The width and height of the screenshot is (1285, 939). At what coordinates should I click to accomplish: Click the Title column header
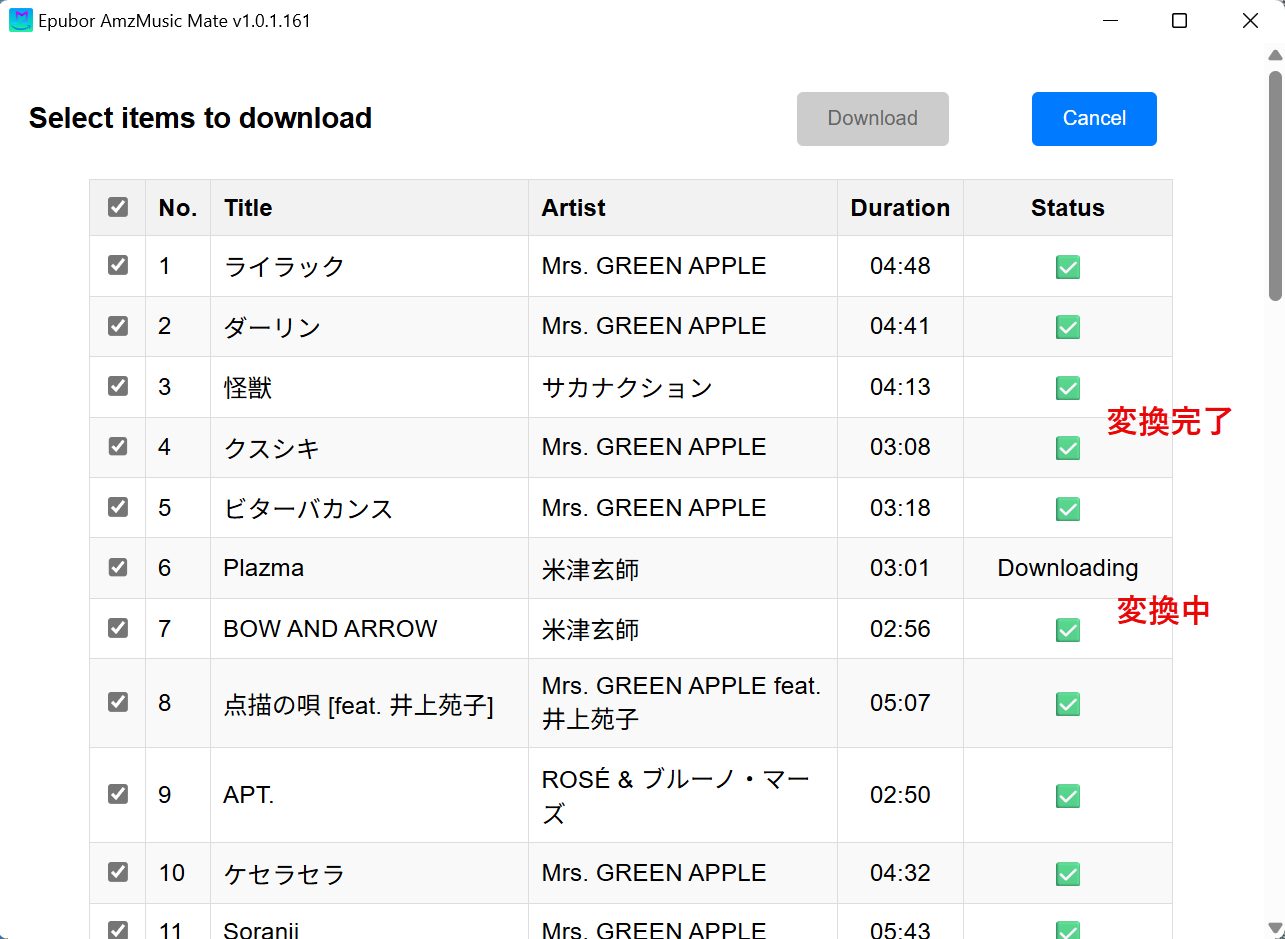(x=248, y=208)
